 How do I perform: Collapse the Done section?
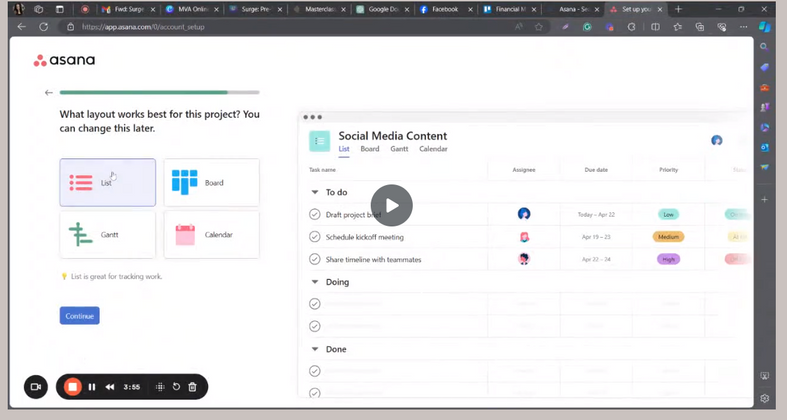(x=315, y=349)
